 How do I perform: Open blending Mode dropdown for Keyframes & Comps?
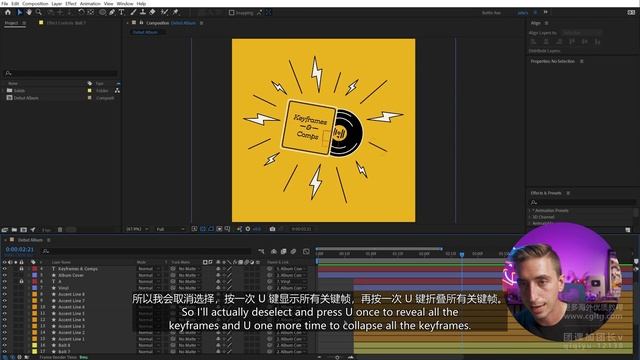tap(149, 269)
